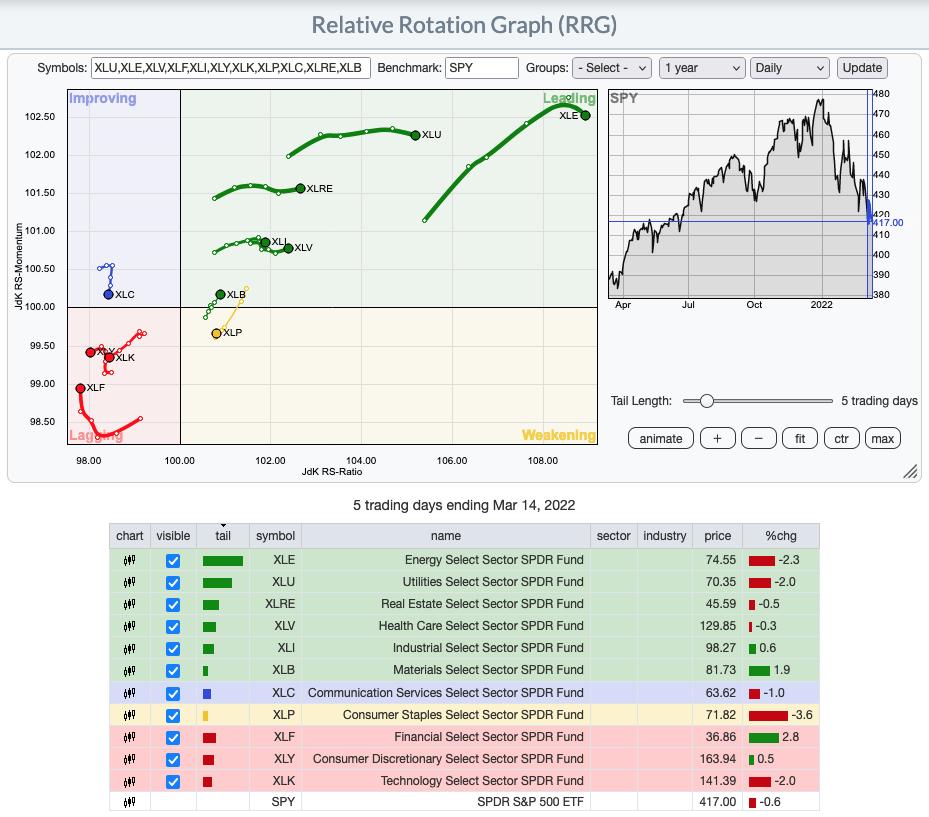Select the XLU tail color bar
Image resolution: width=929 pixels, height=817 pixels.
tap(217, 582)
